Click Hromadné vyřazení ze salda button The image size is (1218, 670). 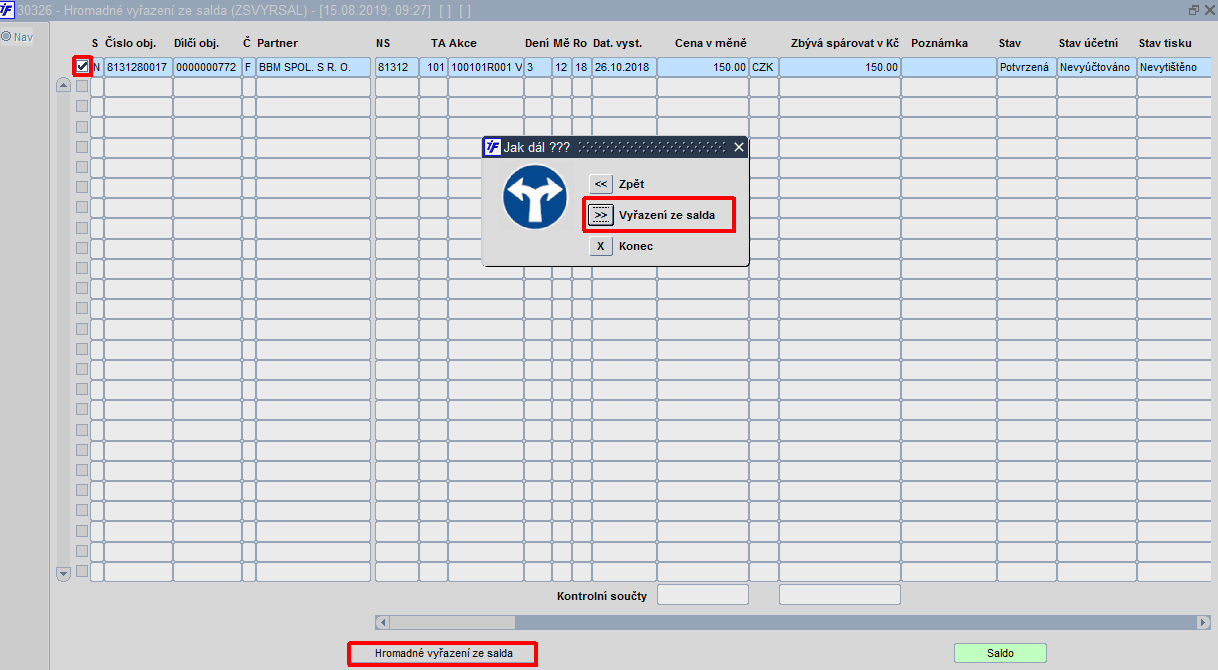click(443, 653)
